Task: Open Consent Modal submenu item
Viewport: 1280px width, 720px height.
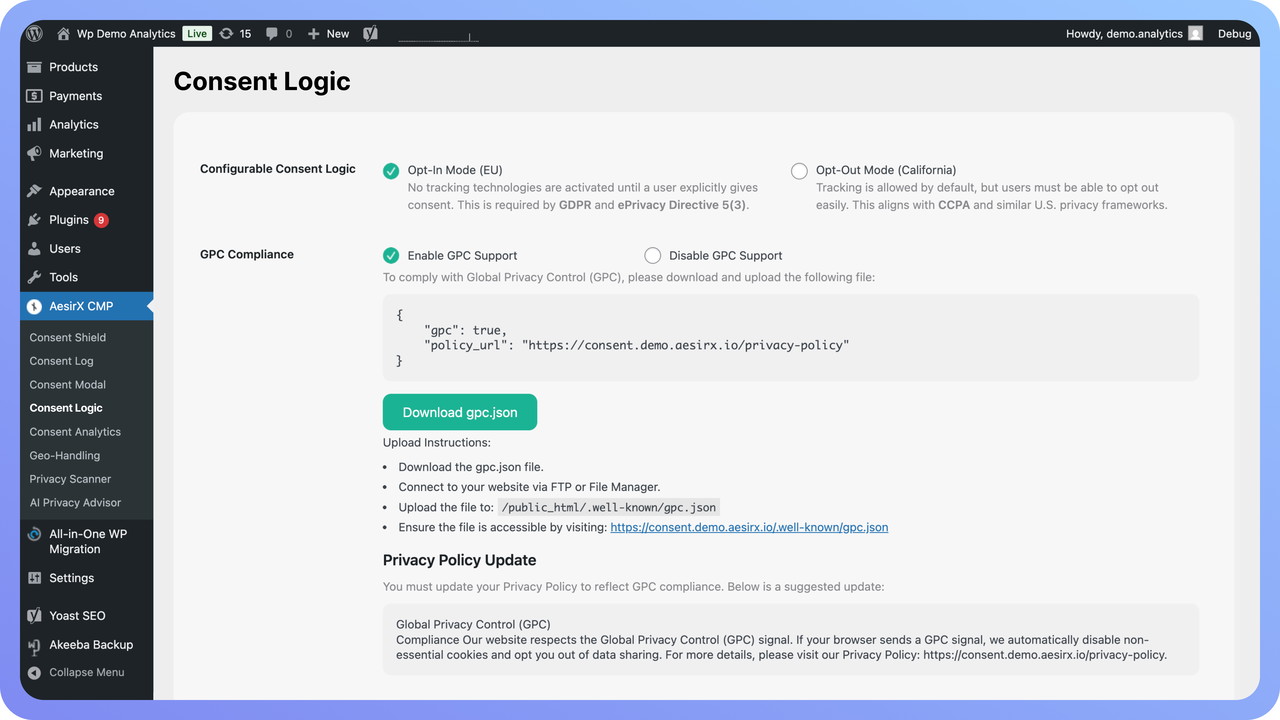Action: [x=68, y=385]
